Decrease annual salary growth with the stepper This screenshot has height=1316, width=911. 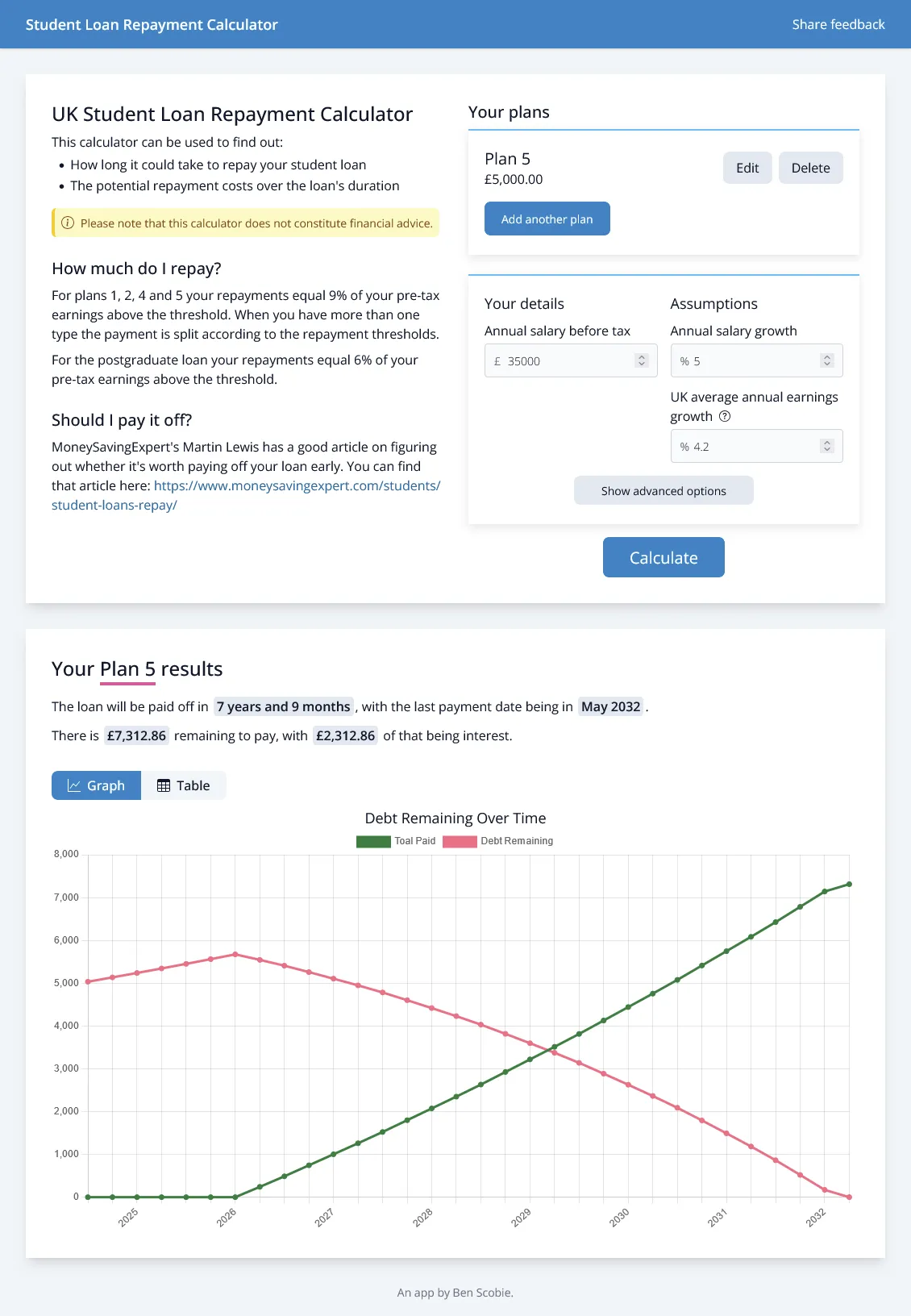coord(826,364)
